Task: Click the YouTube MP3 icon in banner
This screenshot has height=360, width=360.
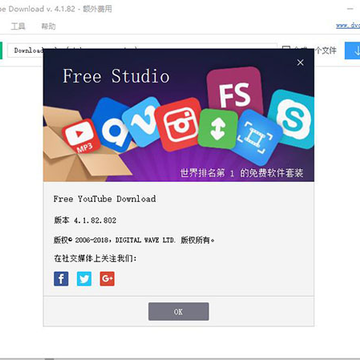Action: [81, 136]
